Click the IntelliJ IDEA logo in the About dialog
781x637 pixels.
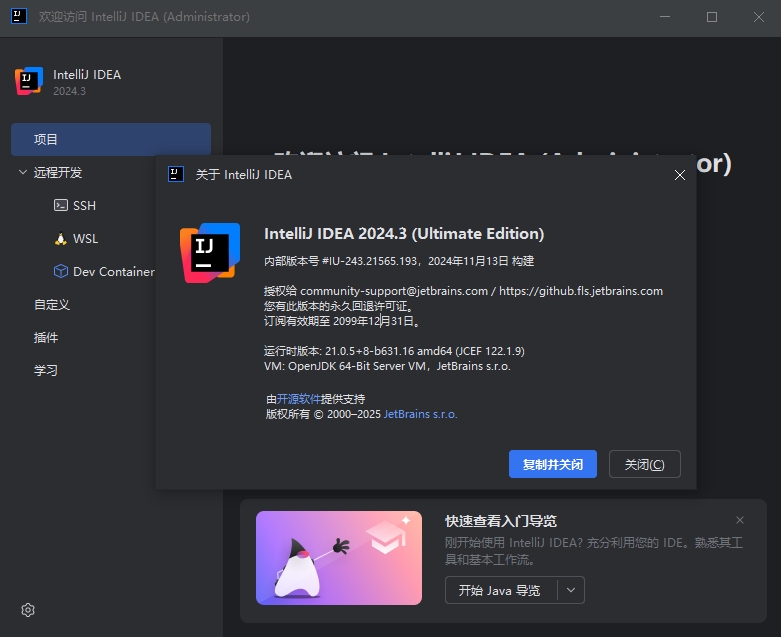pos(210,253)
